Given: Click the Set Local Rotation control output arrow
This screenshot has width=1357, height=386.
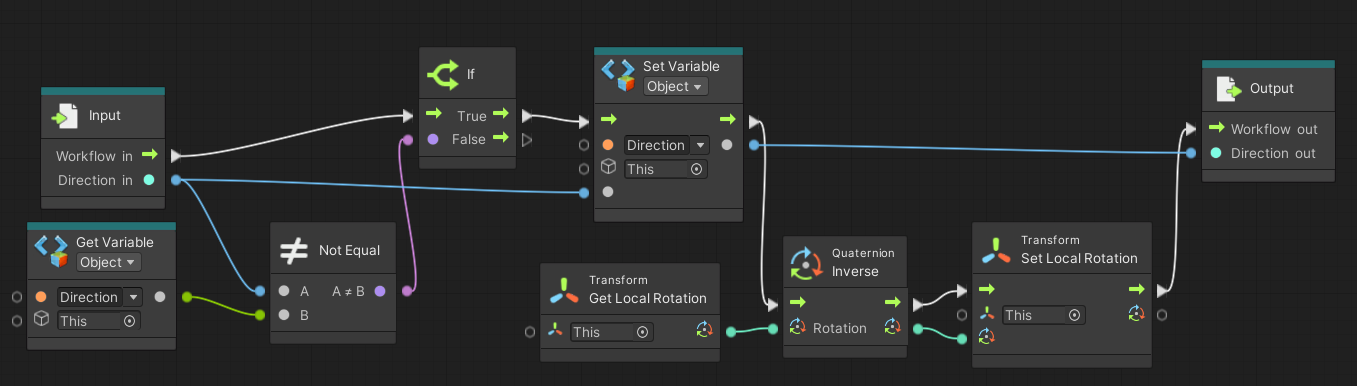Looking at the screenshot, I should [1136, 289].
